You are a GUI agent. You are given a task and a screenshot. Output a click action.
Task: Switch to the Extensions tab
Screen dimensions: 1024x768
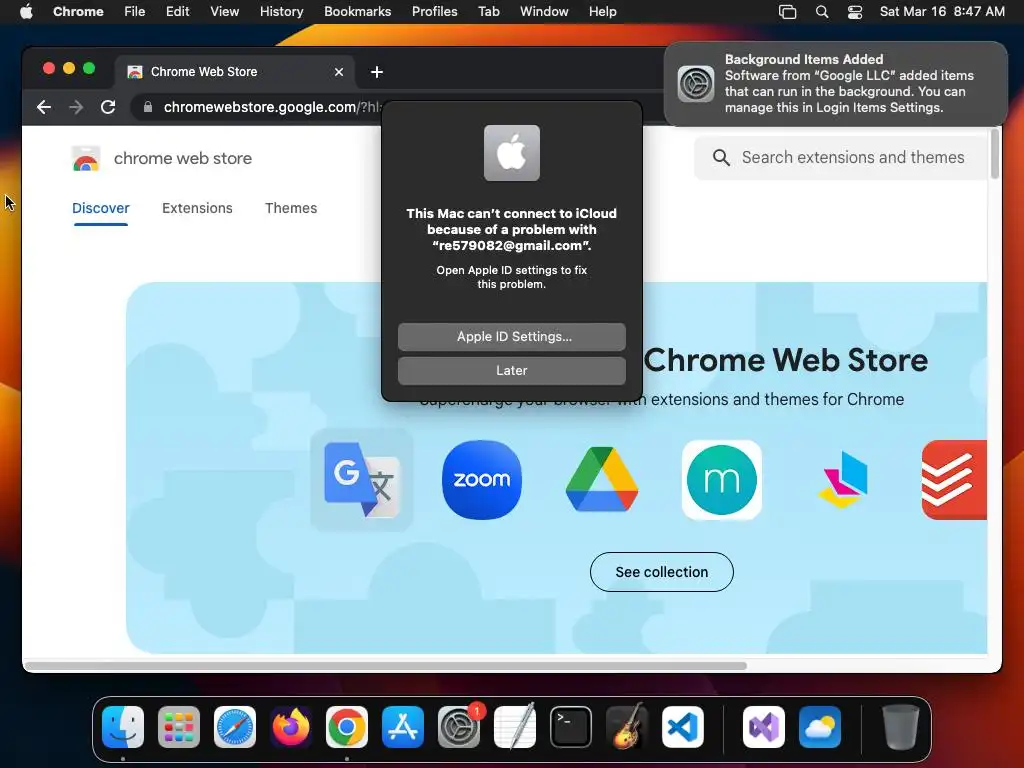coord(197,208)
